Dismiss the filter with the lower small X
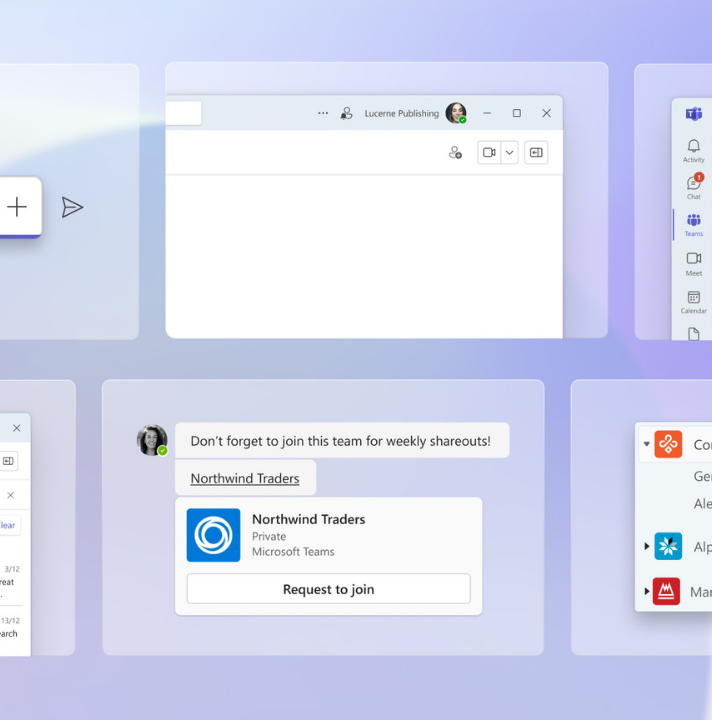Viewport: 712px width, 720px height. pyautogui.click(x=11, y=495)
